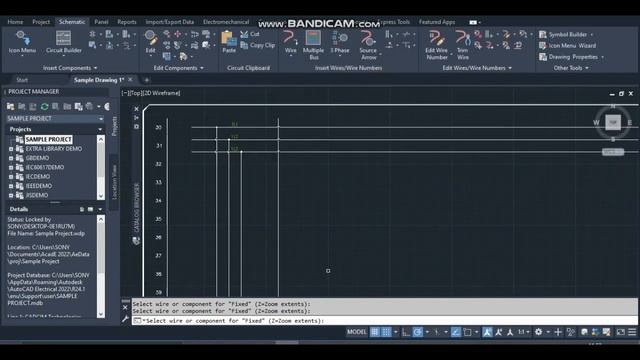Open the Electromechanical tab
This screenshot has width=640, height=360.
click(x=226, y=22)
